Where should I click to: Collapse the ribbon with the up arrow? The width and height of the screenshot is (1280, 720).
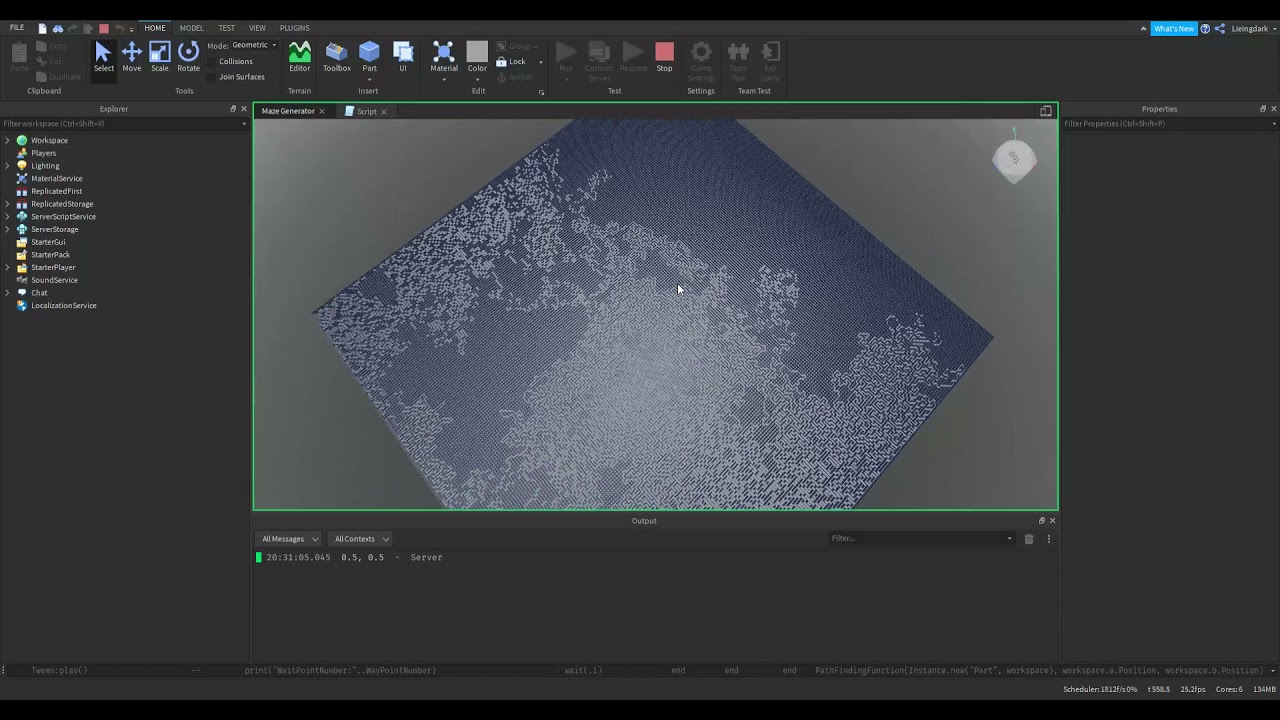pos(1143,29)
